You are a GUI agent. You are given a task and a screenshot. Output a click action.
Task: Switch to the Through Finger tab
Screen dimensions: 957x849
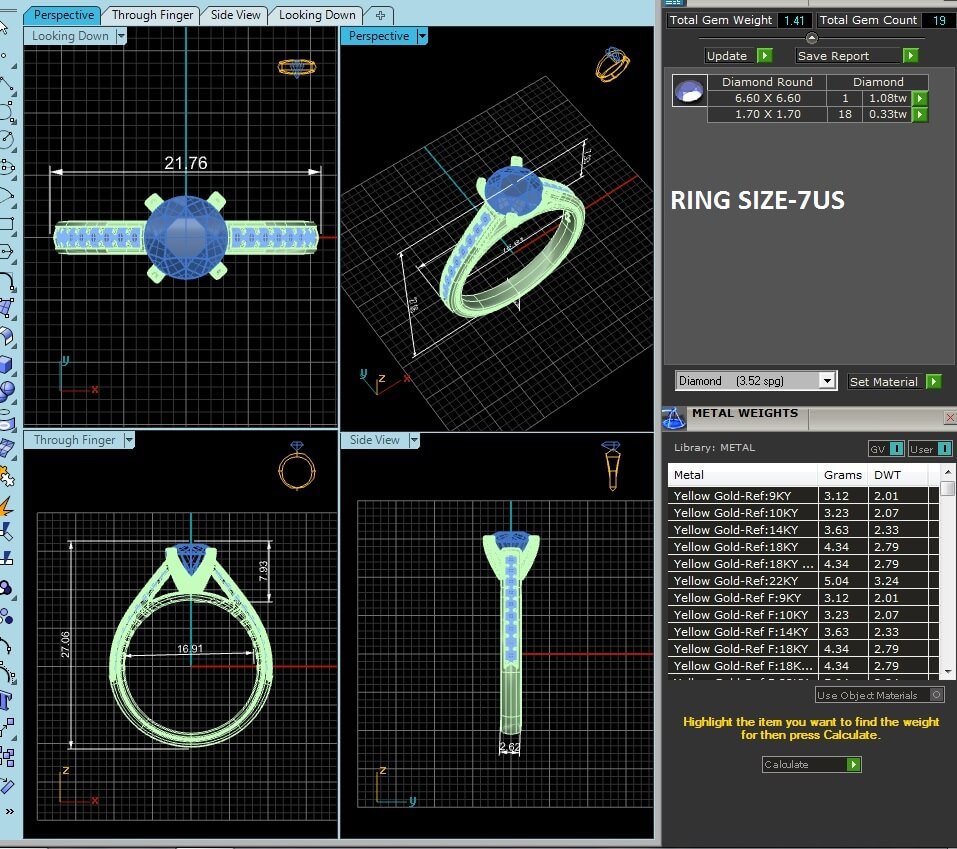pyautogui.click(x=152, y=15)
